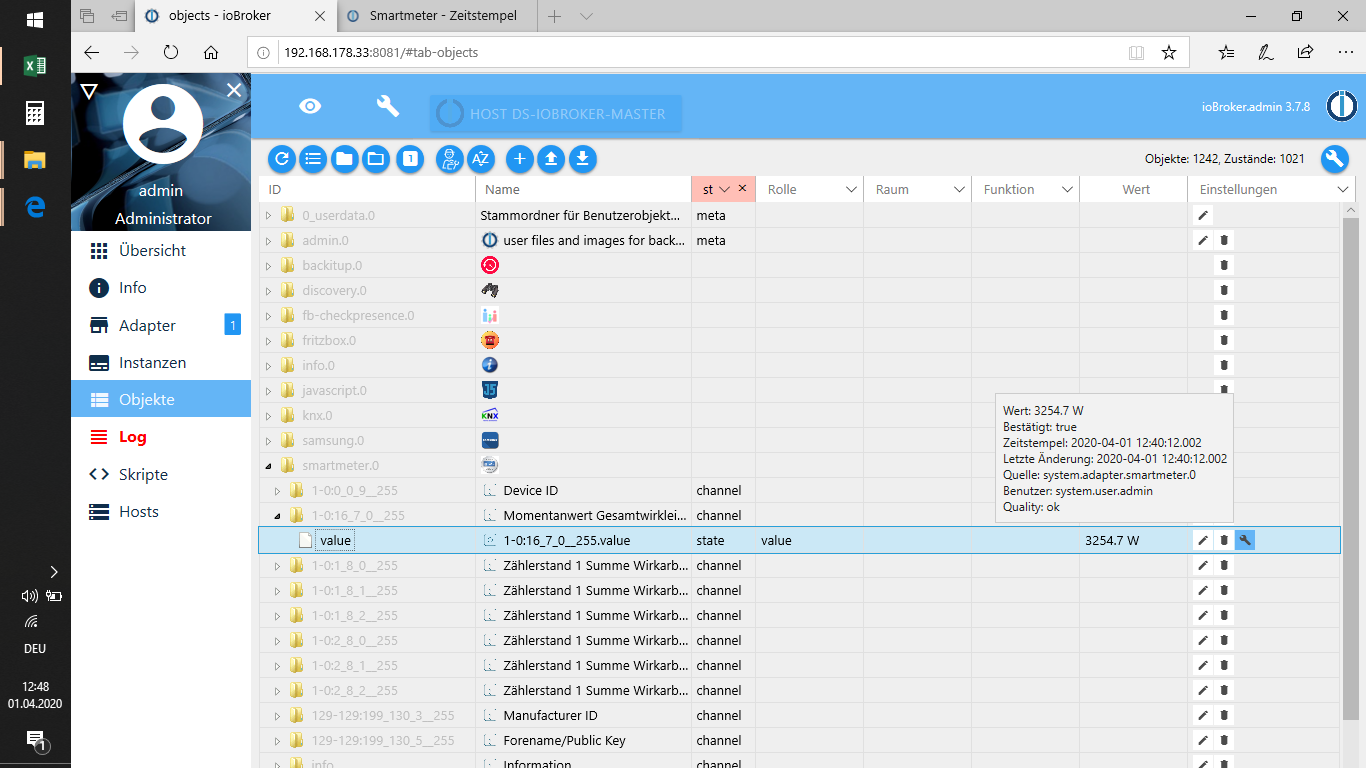Image resolution: width=1366 pixels, height=768 pixels.
Task: Clear the 'st' type filter with x
Action: tap(742, 188)
